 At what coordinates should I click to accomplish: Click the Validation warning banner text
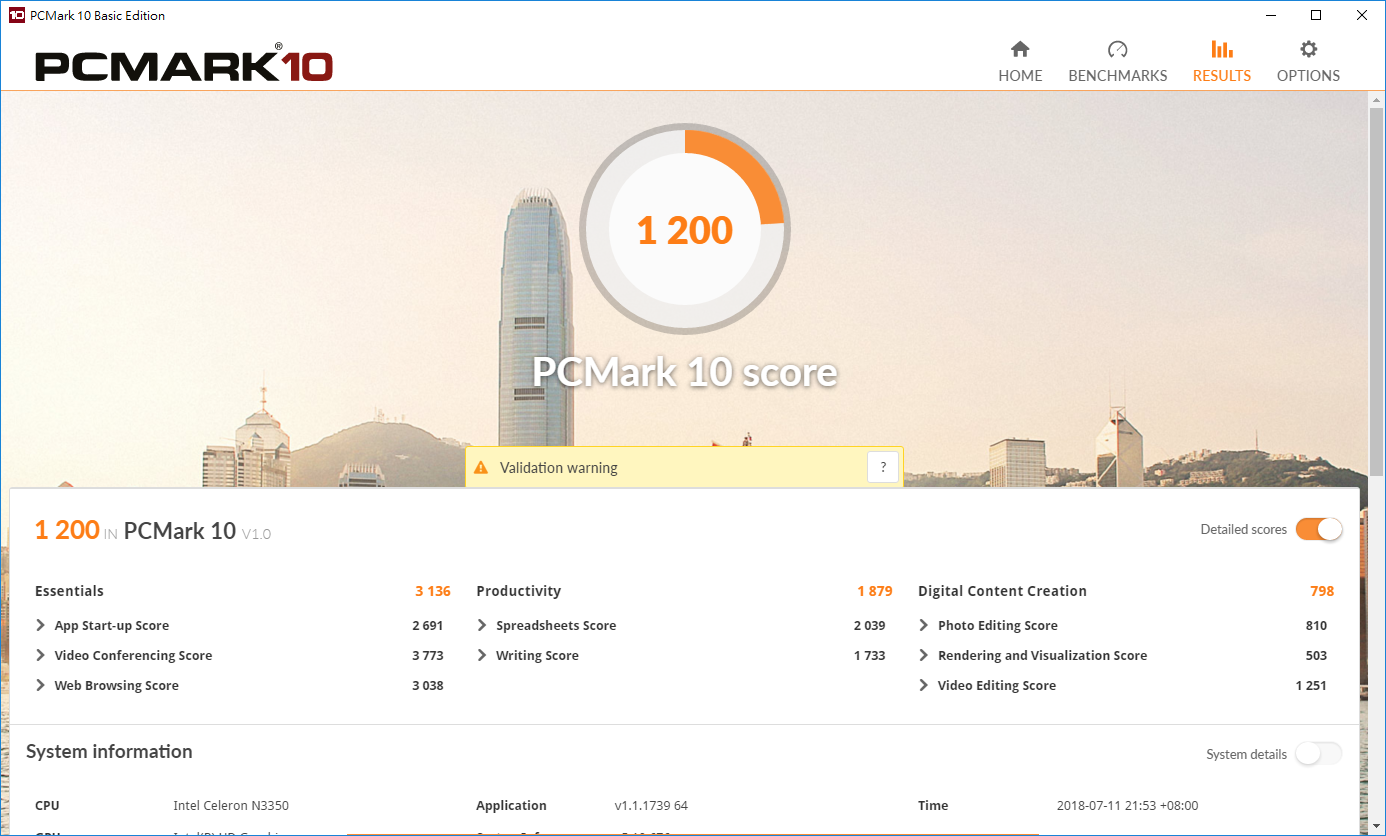tap(559, 467)
